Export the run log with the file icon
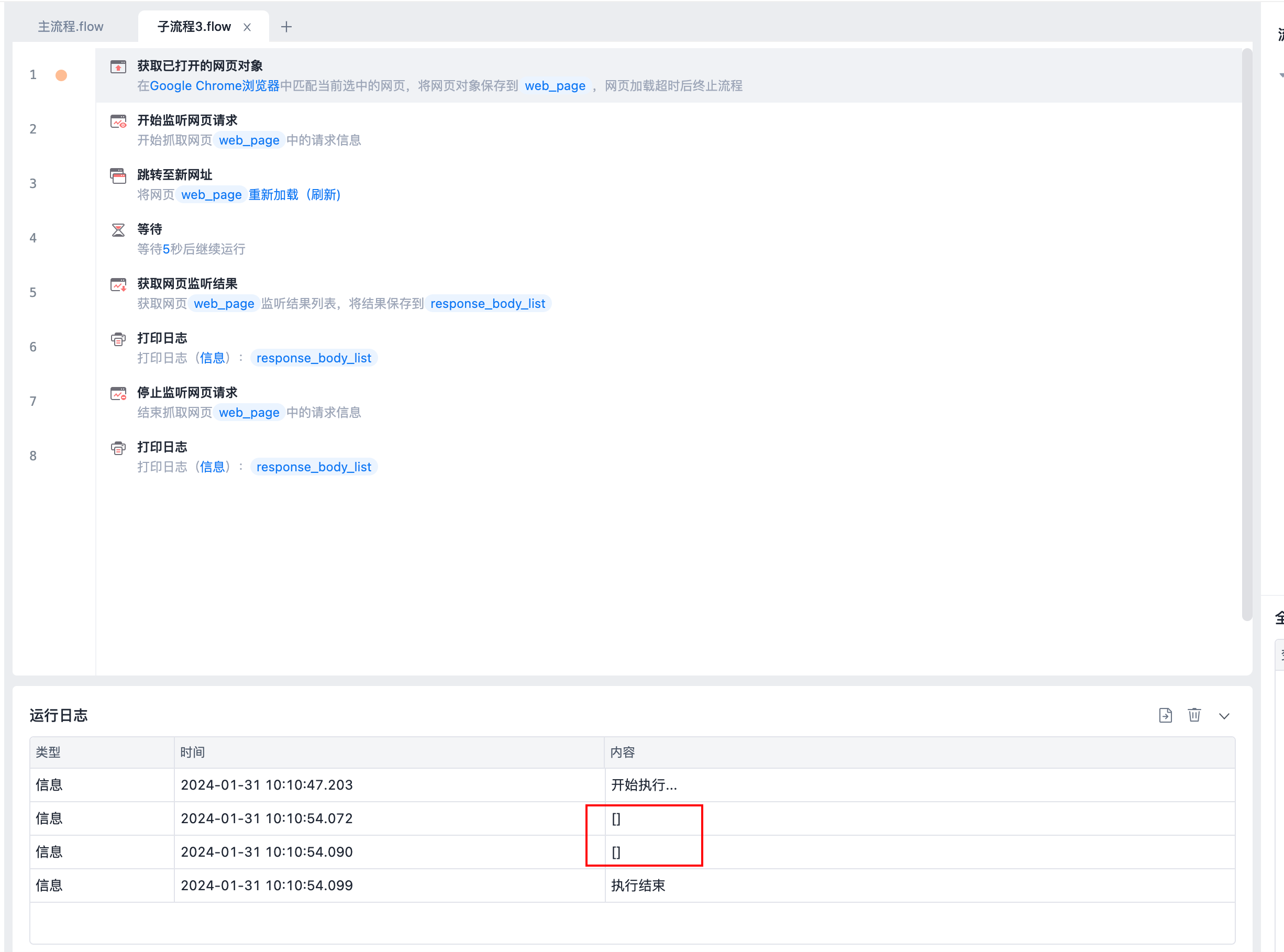The image size is (1284, 952). [1165, 715]
